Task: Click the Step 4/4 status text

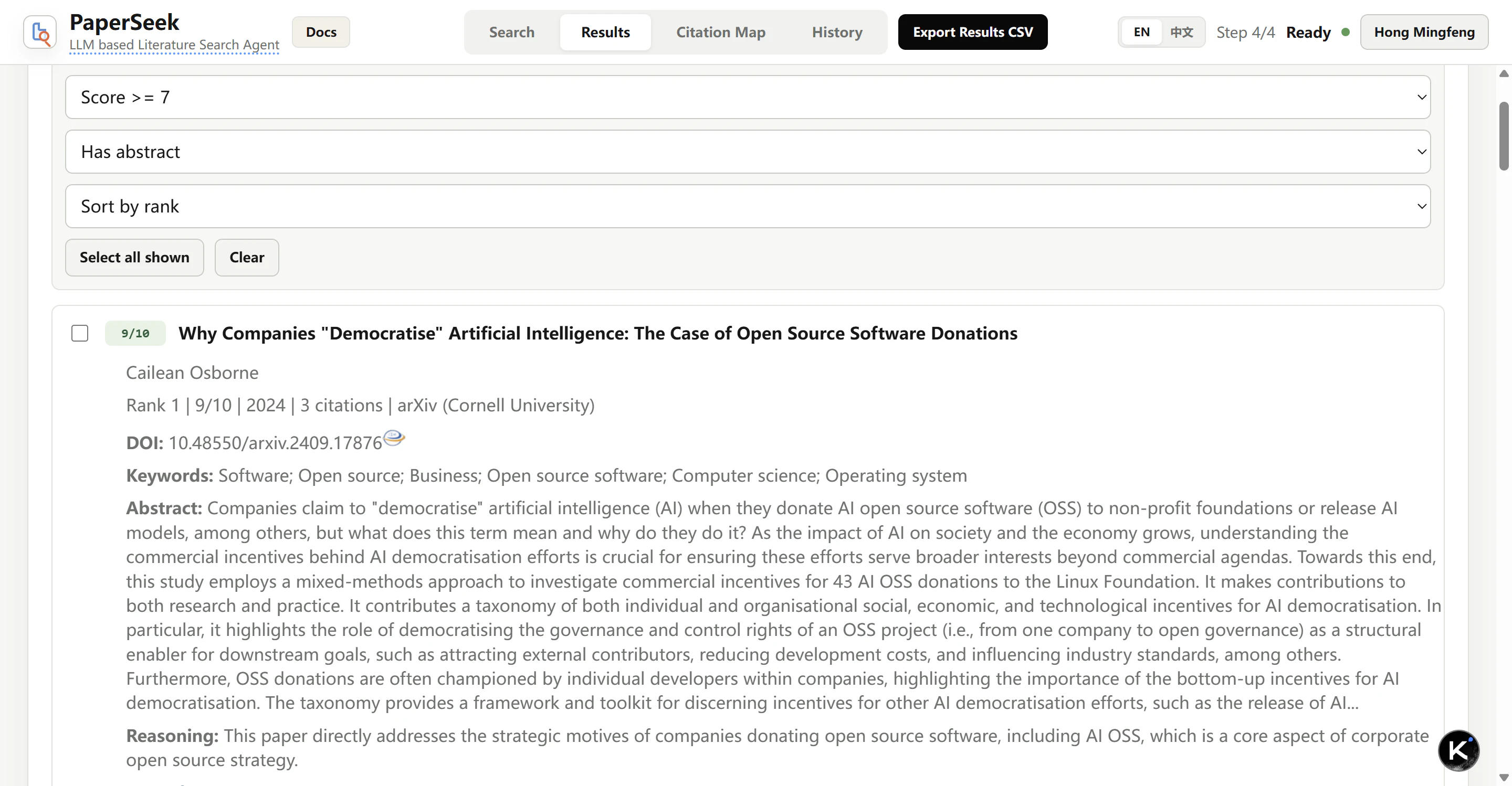Action: pos(1245,32)
